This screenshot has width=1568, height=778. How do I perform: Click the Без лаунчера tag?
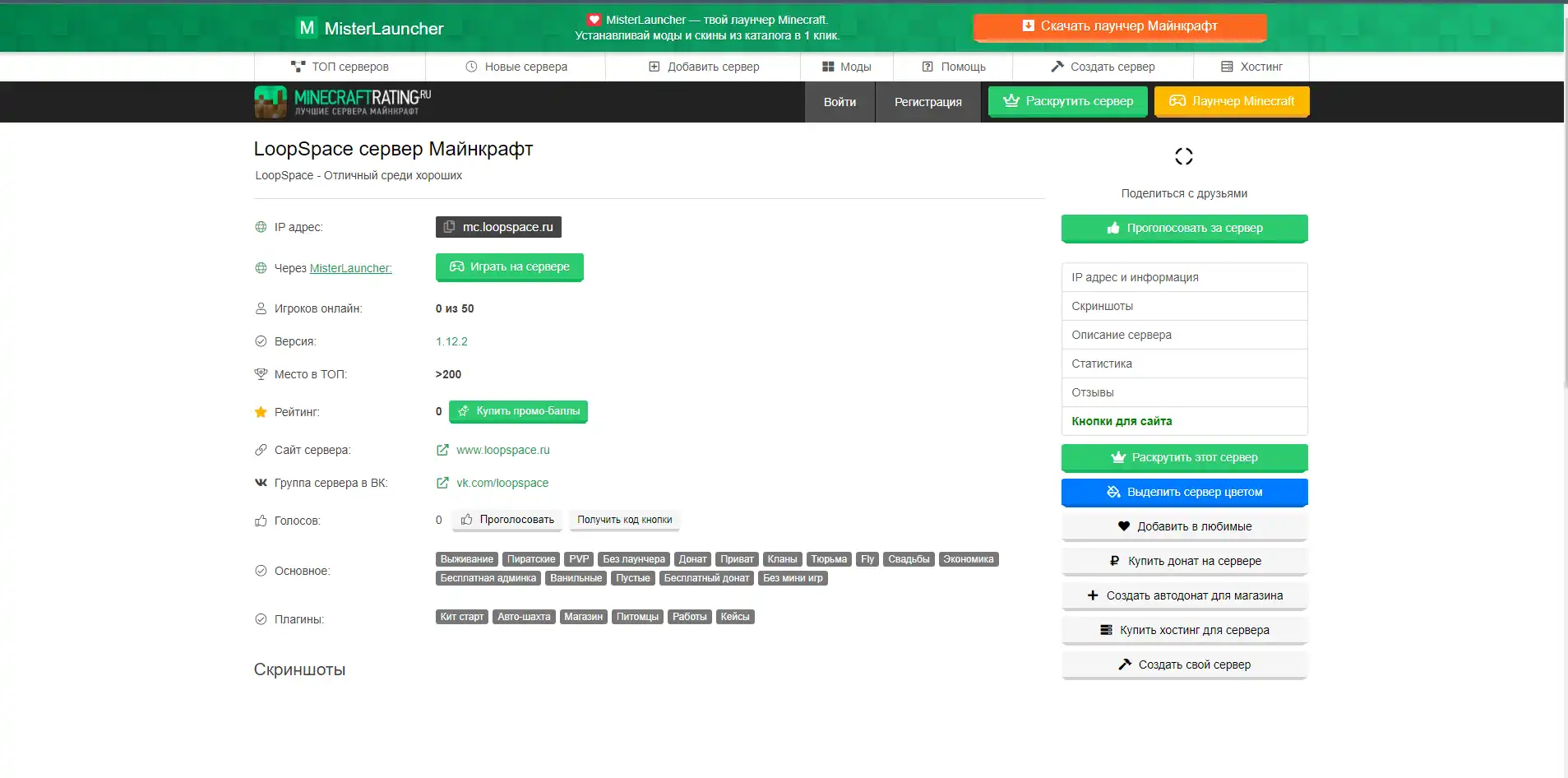(x=634, y=559)
